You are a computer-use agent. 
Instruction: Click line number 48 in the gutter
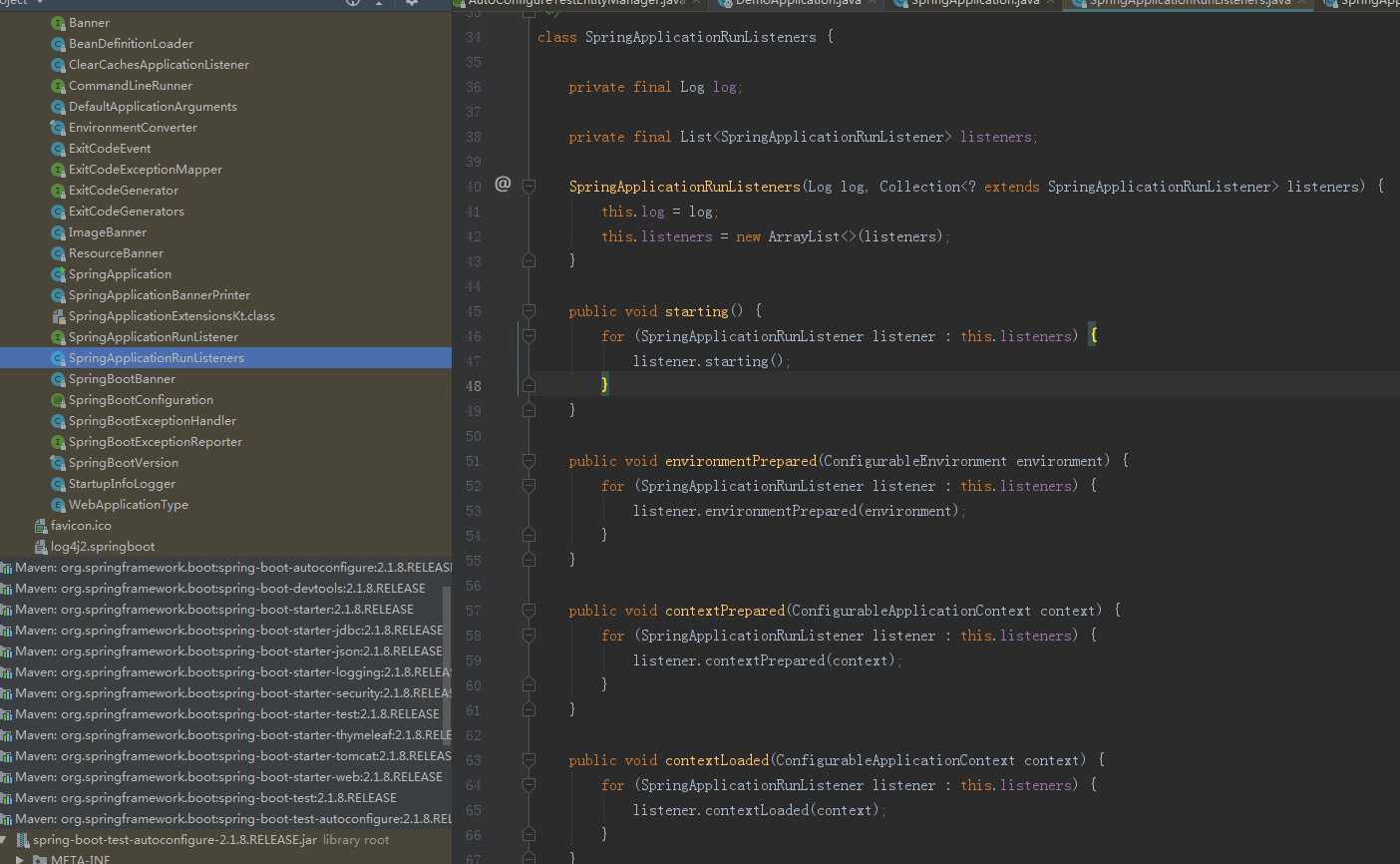tap(474, 386)
